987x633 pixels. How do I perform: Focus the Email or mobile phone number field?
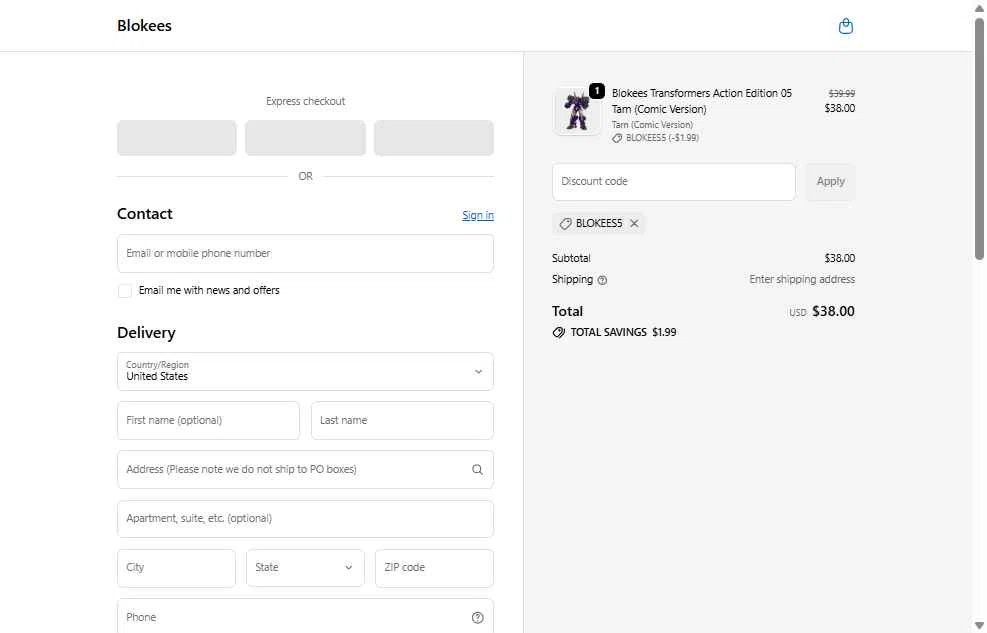coord(305,254)
